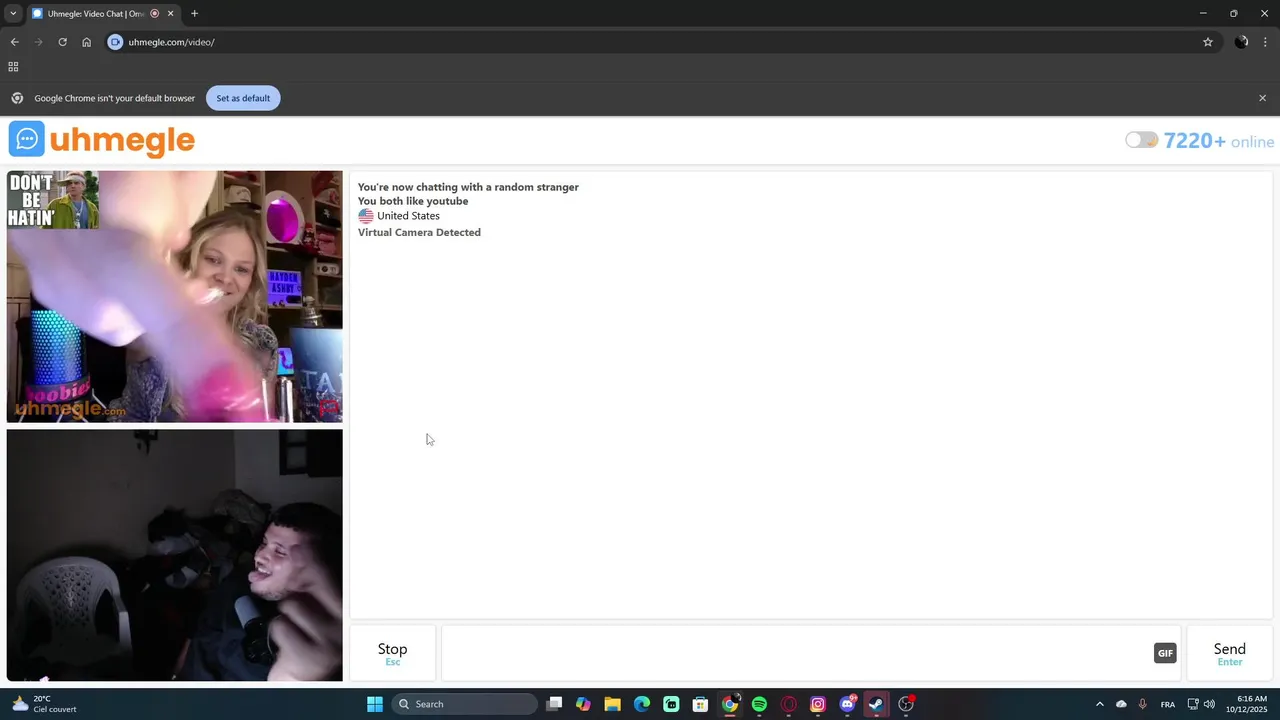
Task: Open a new browser tab
Action: click(x=194, y=14)
